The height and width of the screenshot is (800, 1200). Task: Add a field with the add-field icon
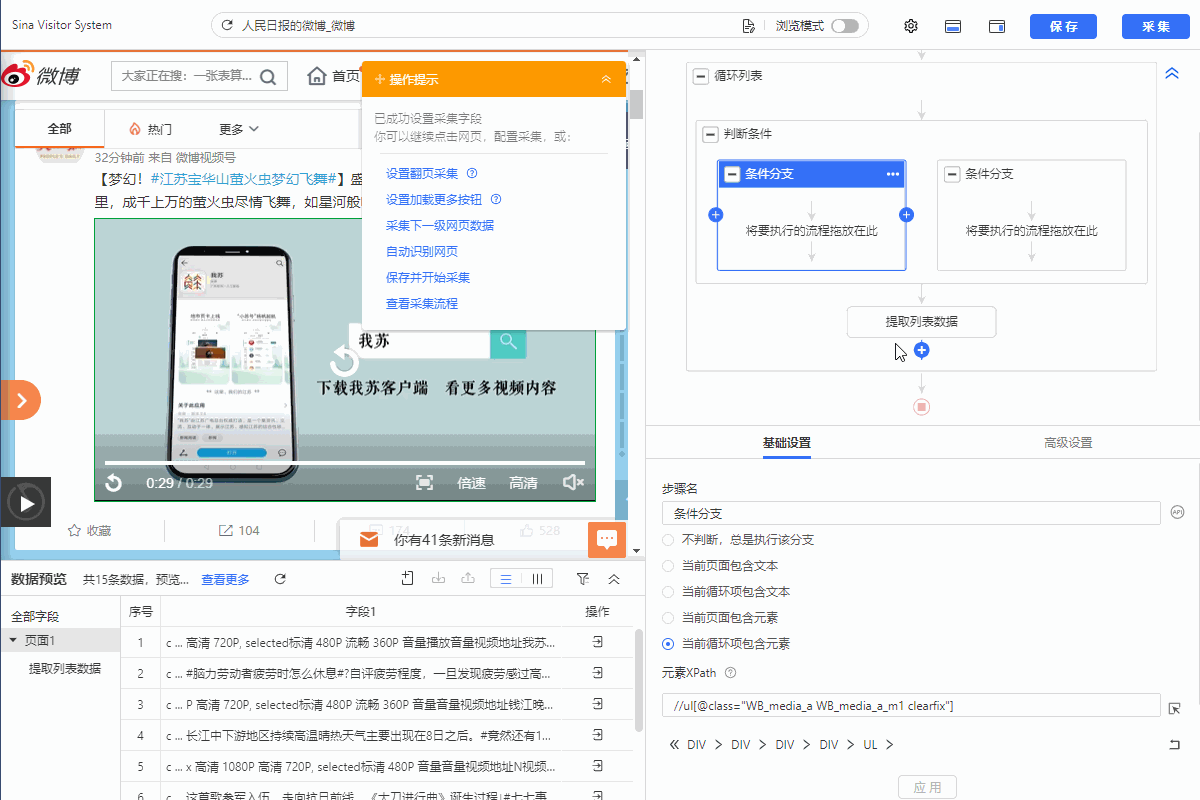pos(407,578)
